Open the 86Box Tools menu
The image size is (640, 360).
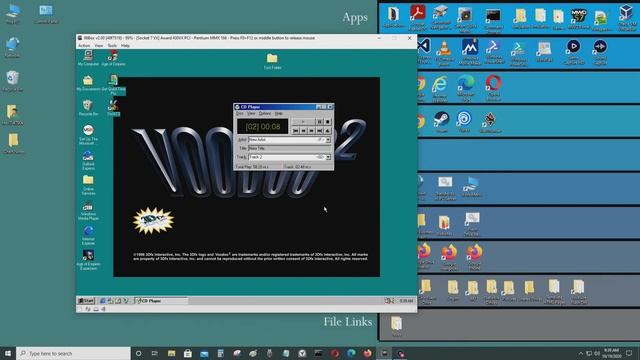[112, 46]
